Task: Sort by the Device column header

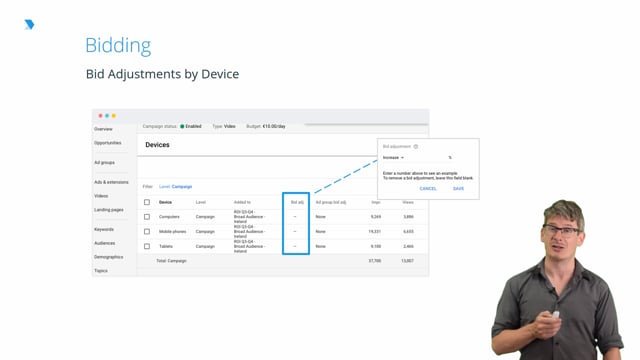Action: tap(165, 202)
